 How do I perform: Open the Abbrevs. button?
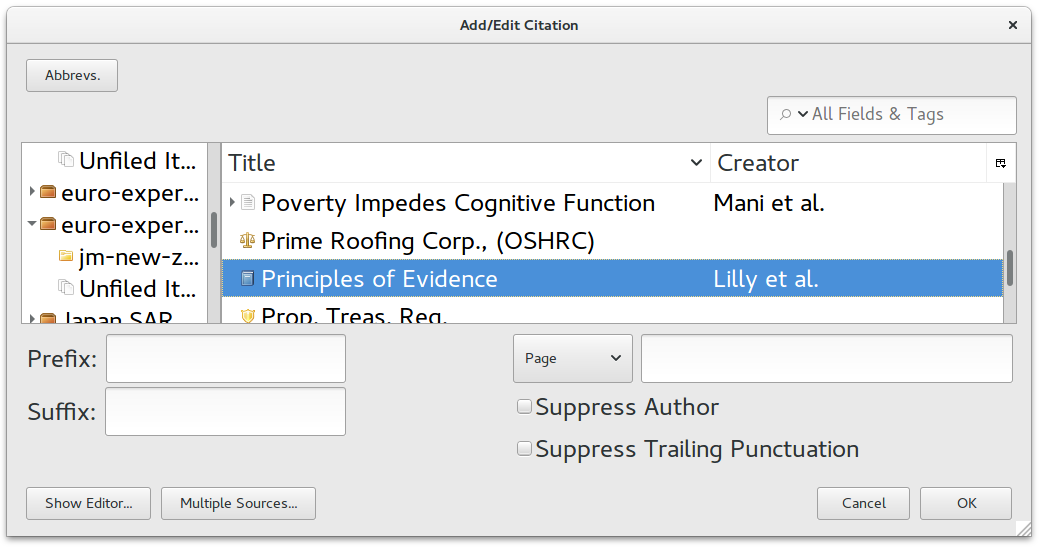pyautogui.click(x=72, y=76)
